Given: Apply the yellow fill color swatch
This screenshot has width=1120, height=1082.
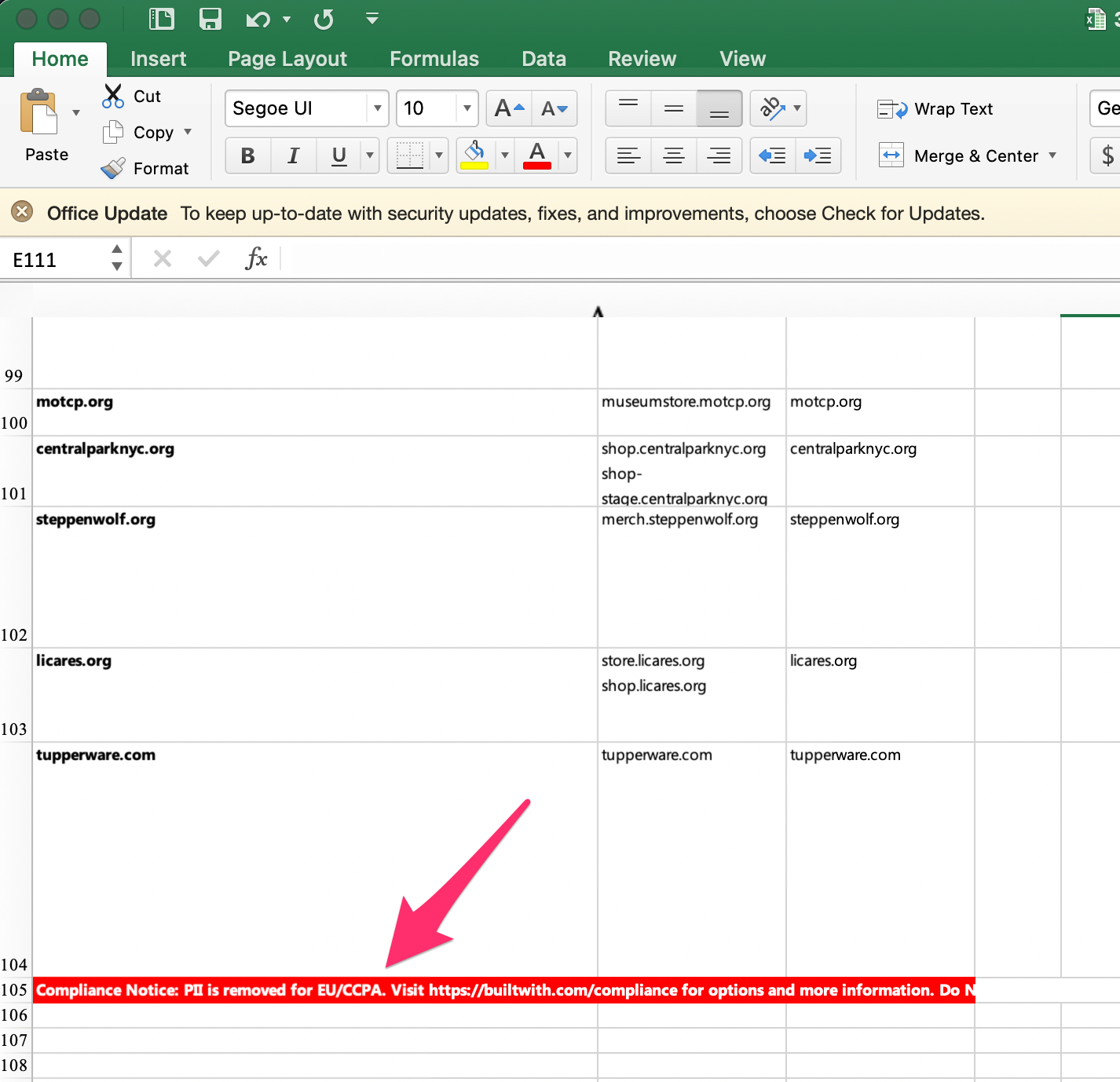Looking at the screenshot, I should (x=474, y=155).
